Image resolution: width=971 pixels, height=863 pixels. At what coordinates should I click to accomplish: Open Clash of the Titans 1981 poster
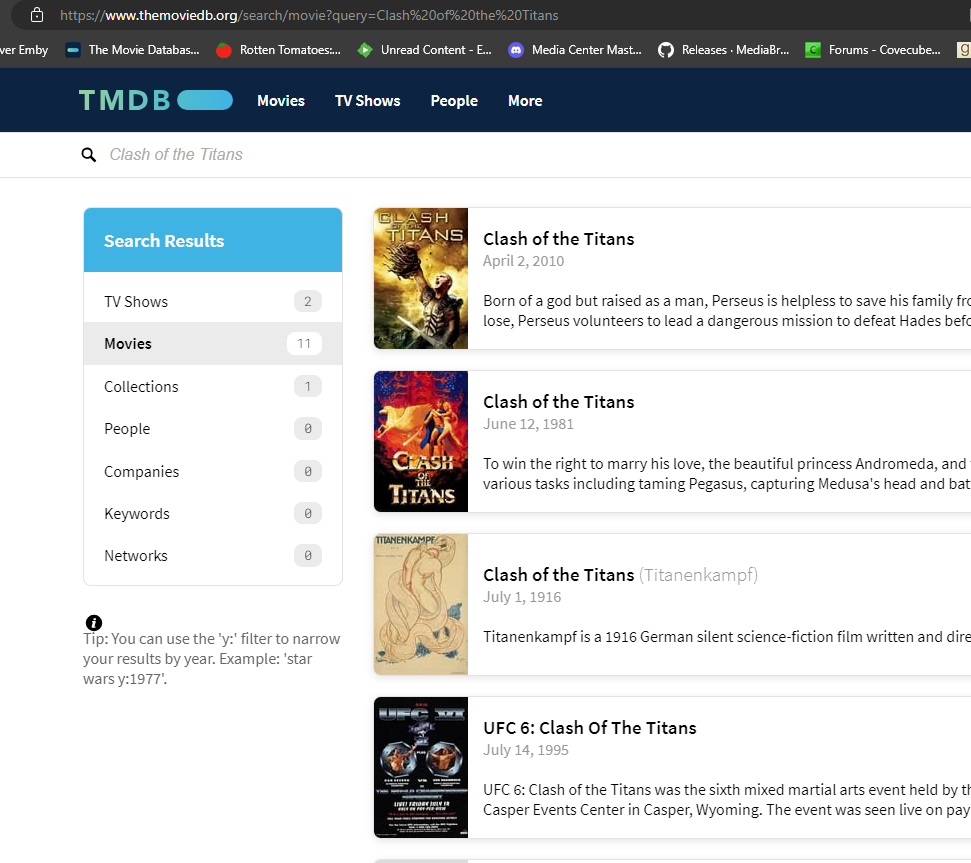(420, 441)
